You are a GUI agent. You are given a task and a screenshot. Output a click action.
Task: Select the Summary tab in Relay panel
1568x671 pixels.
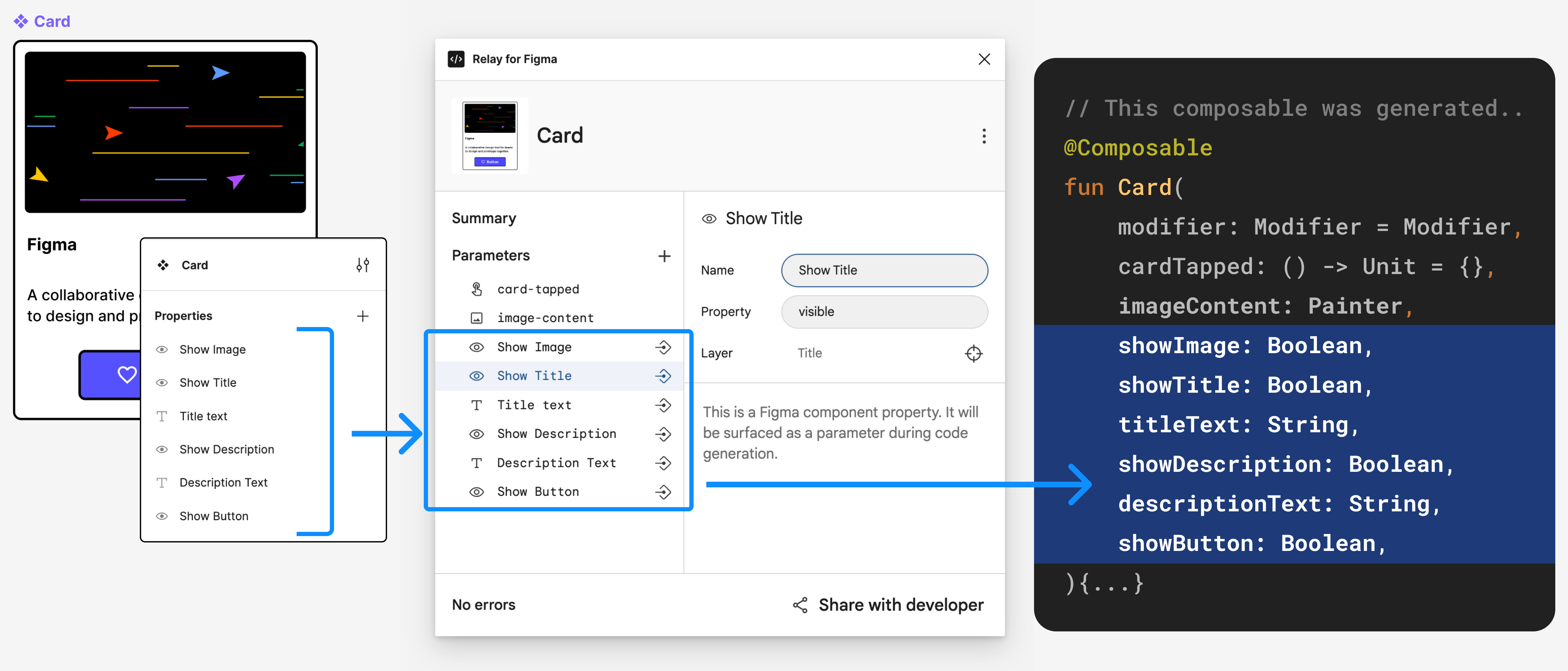(x=484, y=218)
